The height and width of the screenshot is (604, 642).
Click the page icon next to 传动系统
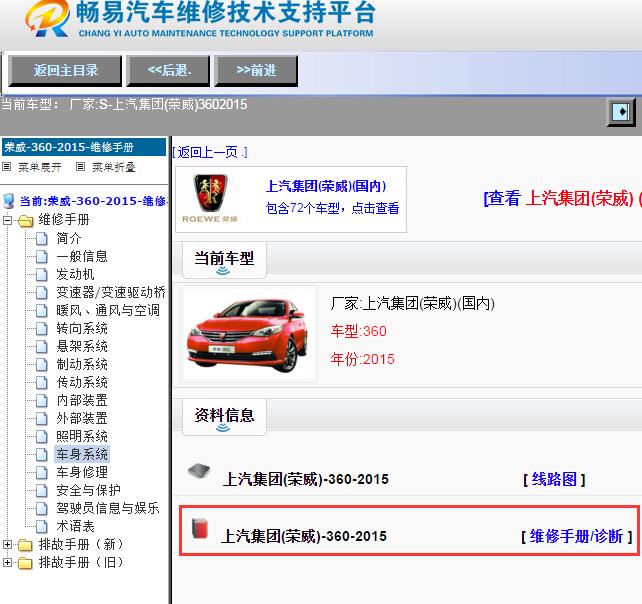(x=42, y=382)
